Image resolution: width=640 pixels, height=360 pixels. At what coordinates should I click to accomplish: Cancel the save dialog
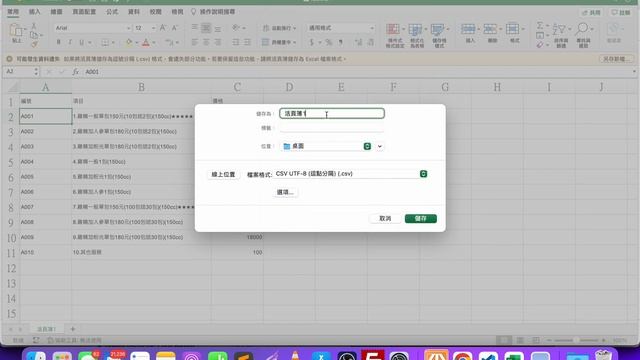coord(385,218)
